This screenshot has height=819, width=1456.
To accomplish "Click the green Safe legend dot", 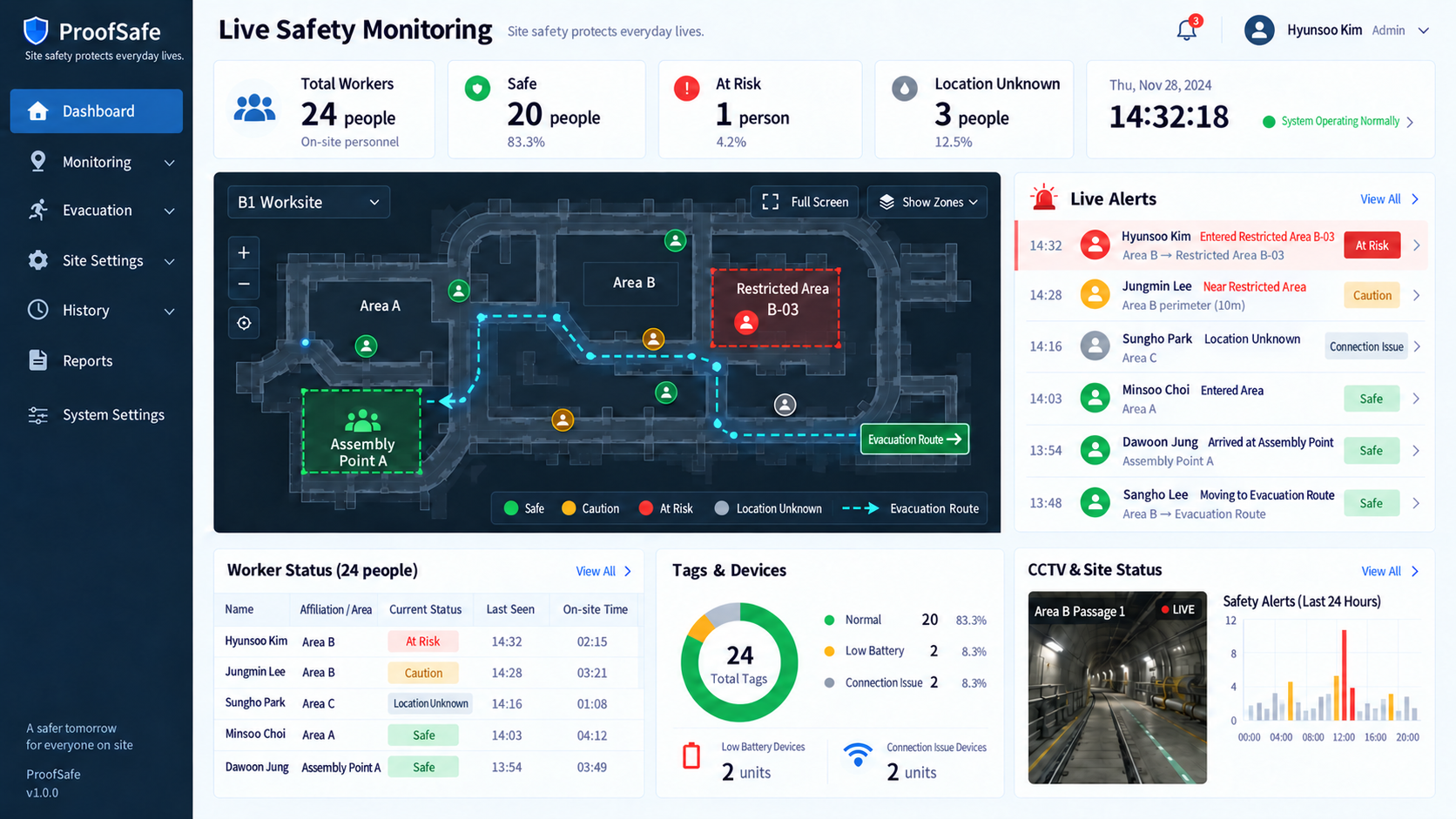I will pyautogui.click(x=511, y=508).
